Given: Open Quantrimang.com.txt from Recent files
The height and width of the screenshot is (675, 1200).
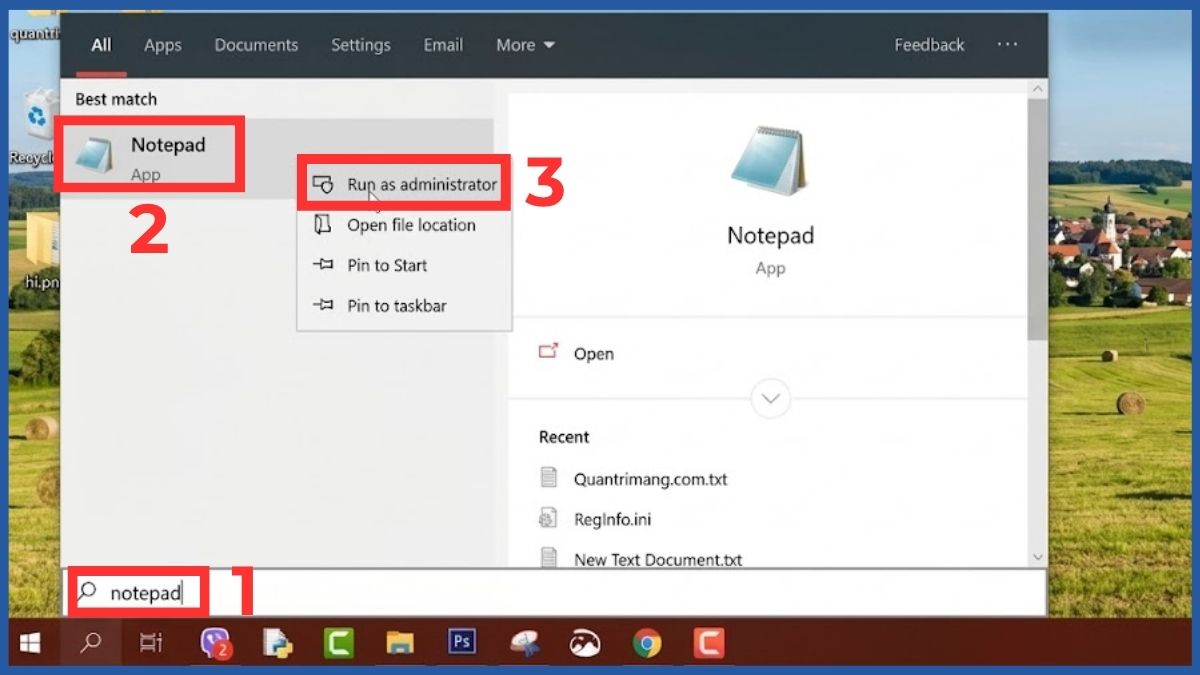Looking at the screenshot, I should (x=652, y=478).
